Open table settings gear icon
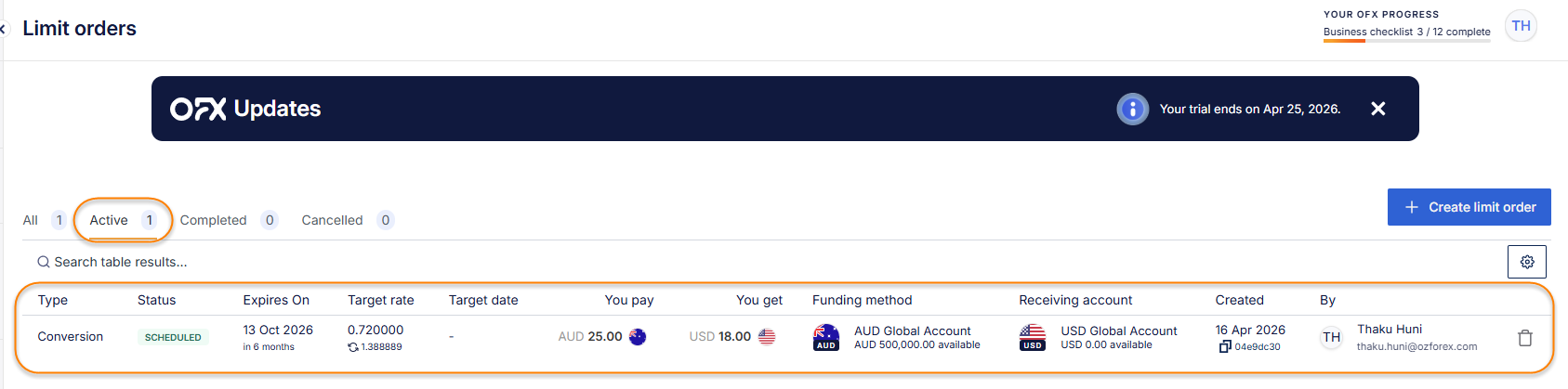The width and height of the screenshot is (1568, 389). 1526,262
